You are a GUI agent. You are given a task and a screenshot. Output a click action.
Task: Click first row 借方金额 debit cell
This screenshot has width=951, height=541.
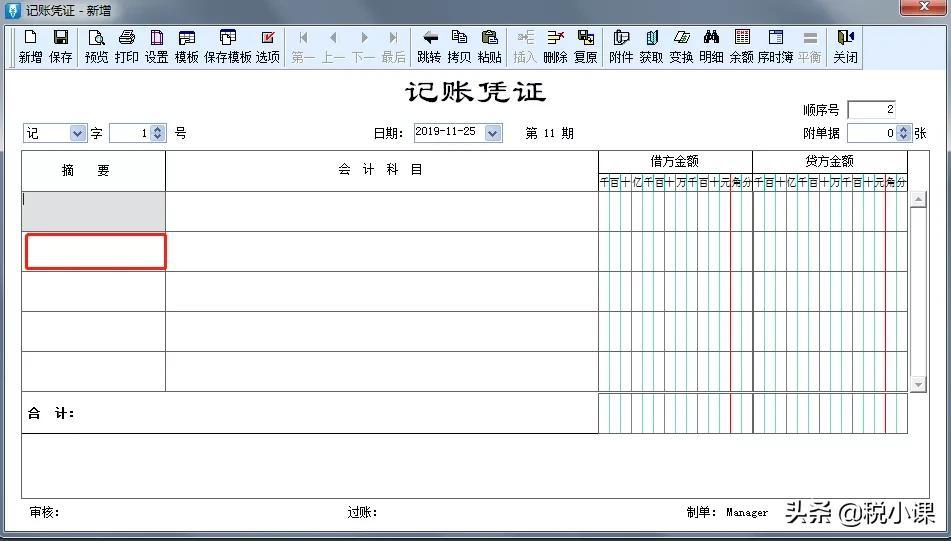676,211
